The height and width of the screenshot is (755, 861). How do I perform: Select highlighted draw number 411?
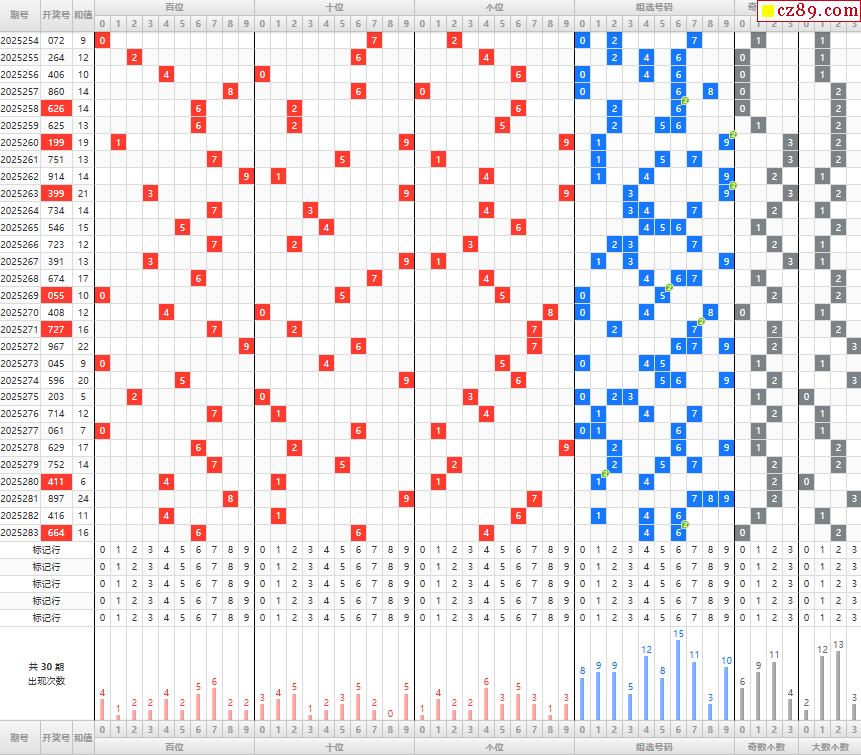(x=56, y=482)
